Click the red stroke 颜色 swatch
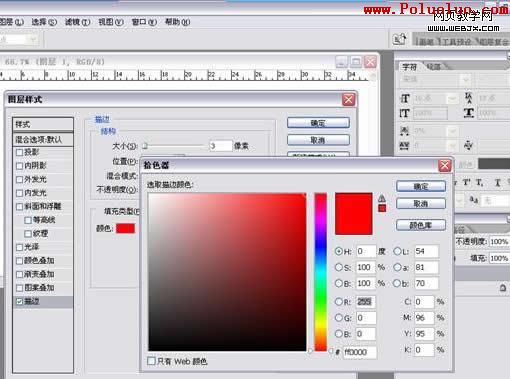The width and height of the screenshot is (510, 379). tap(125, 228)
